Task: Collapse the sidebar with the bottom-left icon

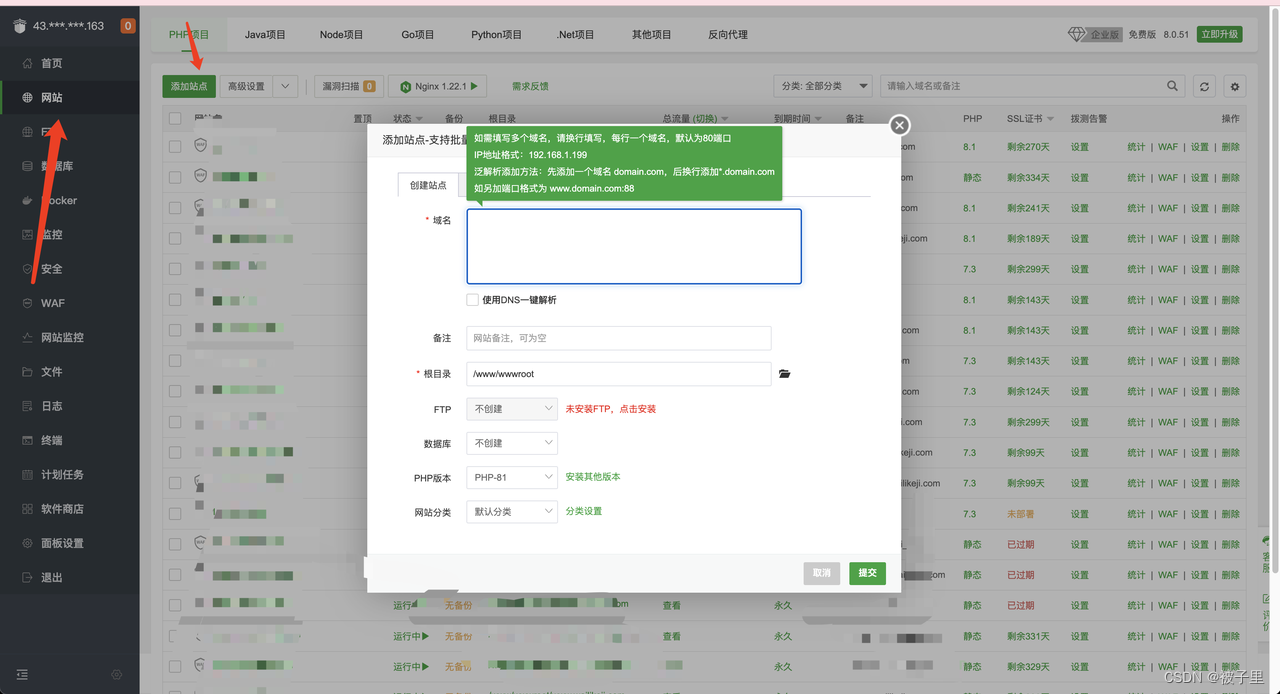Action: [22, 675]
